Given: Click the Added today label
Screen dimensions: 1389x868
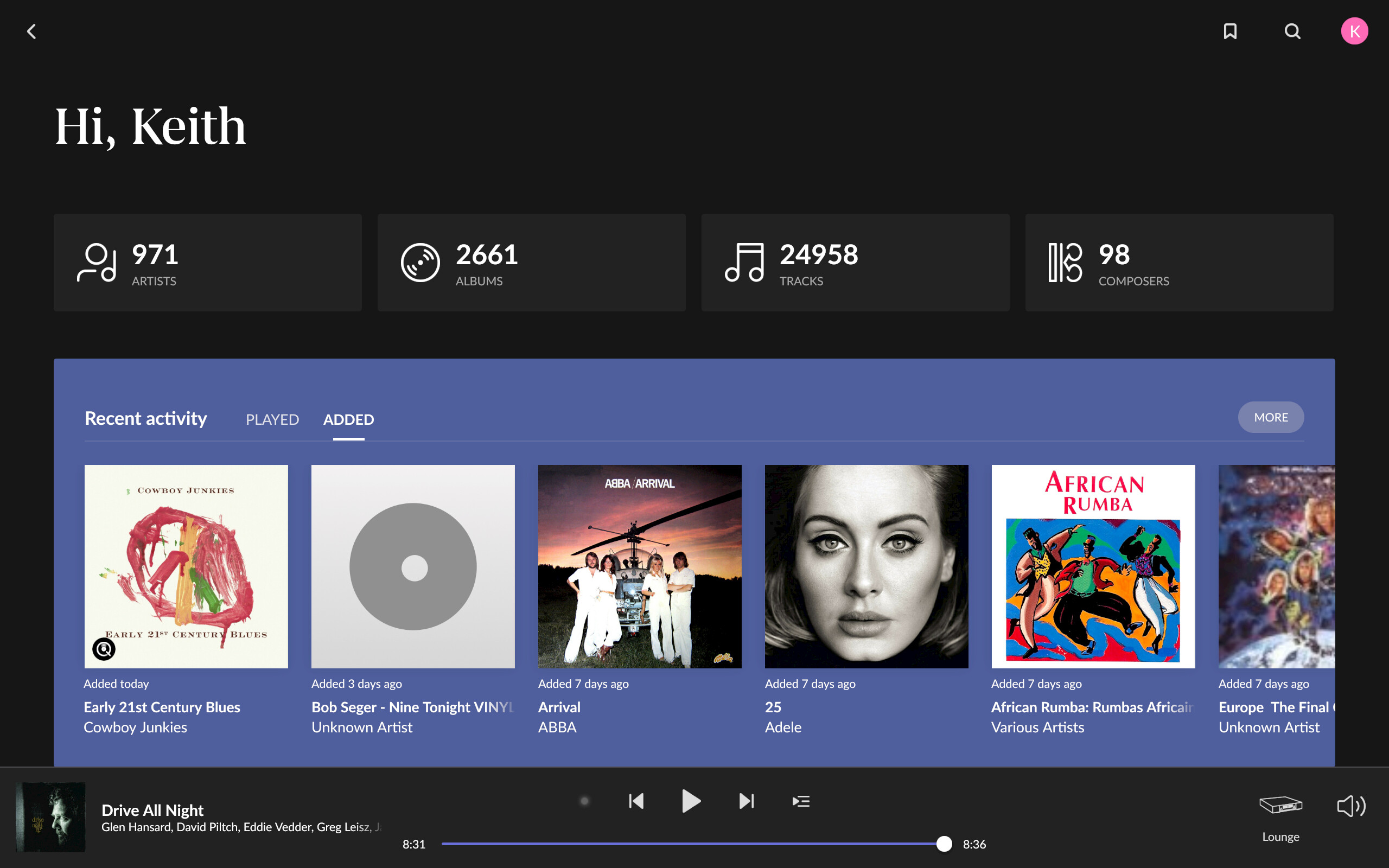Looking at the screenshot, I should pyautogui.click(x=117, y=684).
